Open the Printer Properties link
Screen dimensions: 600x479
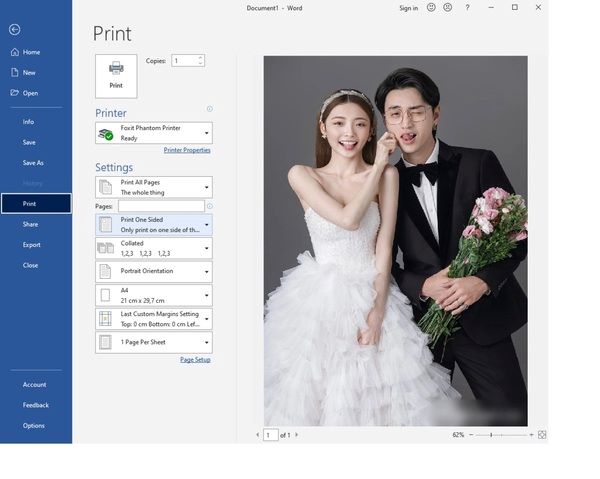click(x=187, y=150)
